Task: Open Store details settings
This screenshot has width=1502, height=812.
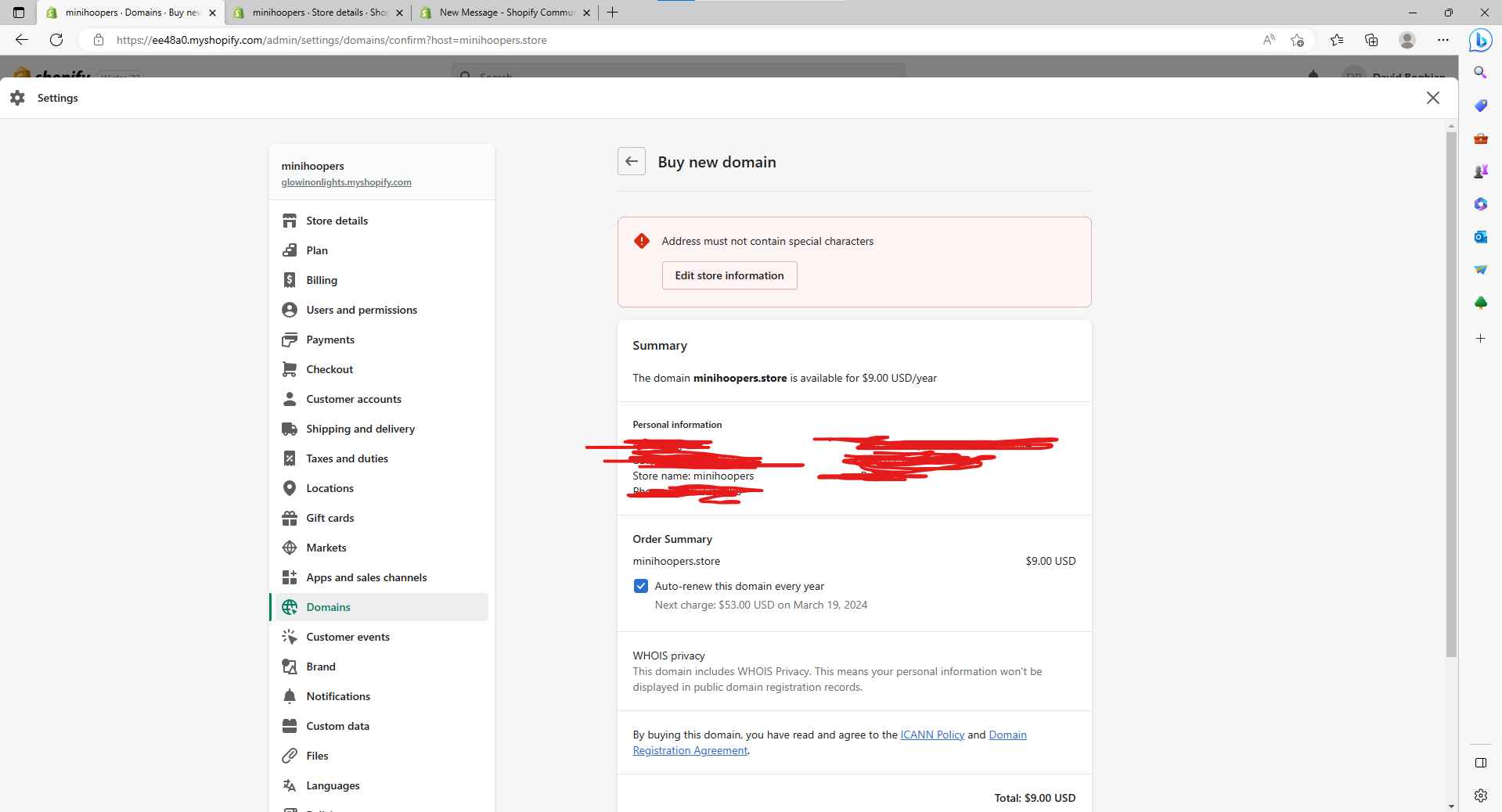Action: coord(381,221)
